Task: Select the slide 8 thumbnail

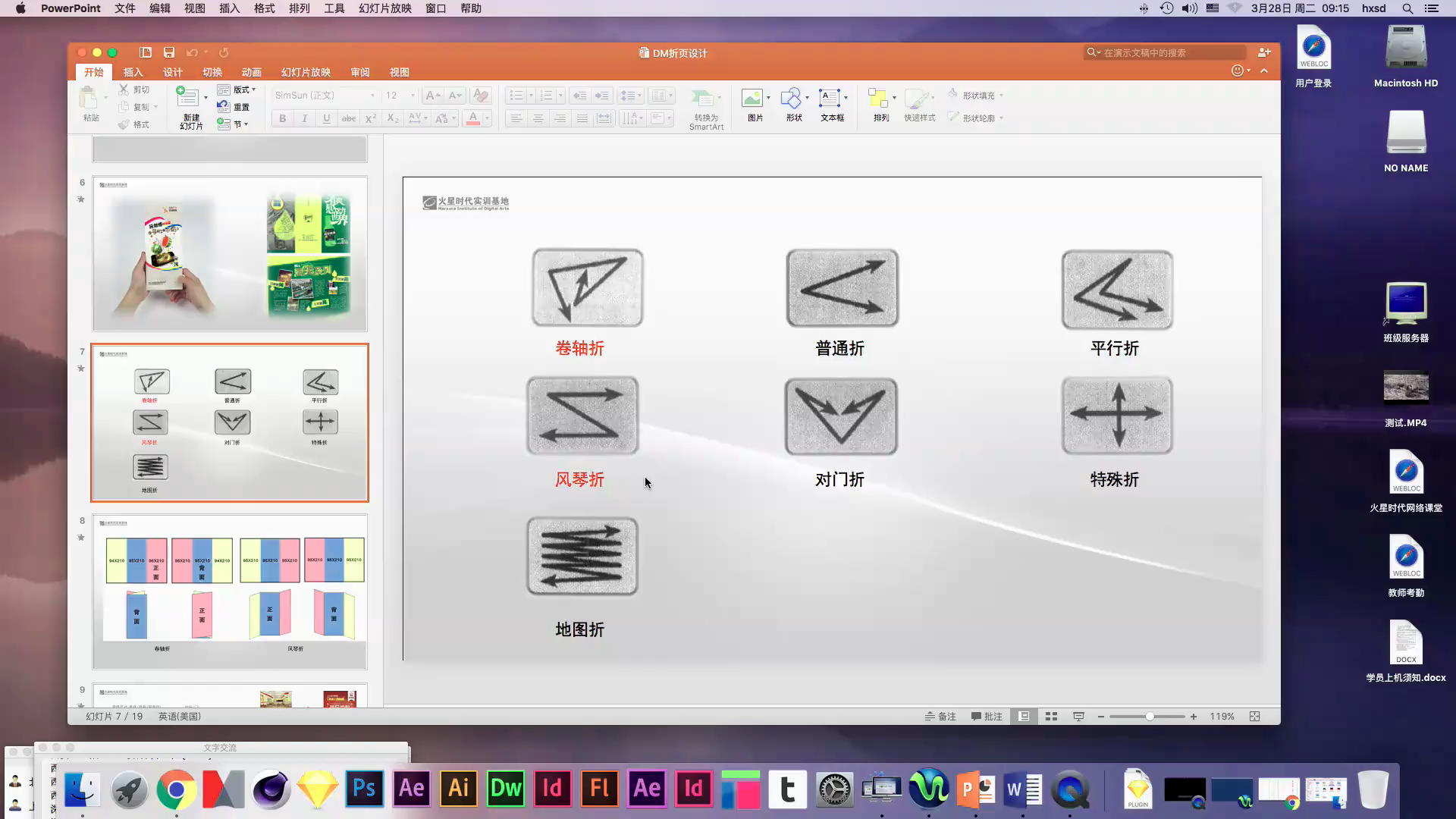Action: [230, 591]
